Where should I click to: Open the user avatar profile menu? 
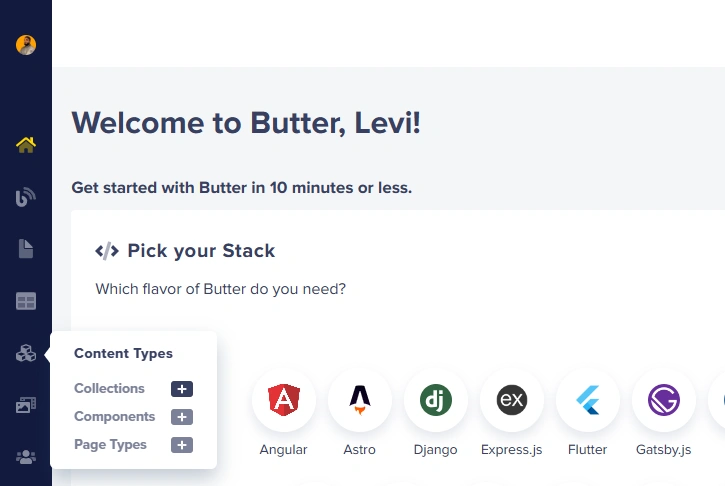pyautogui.click(x=26, y=45)
